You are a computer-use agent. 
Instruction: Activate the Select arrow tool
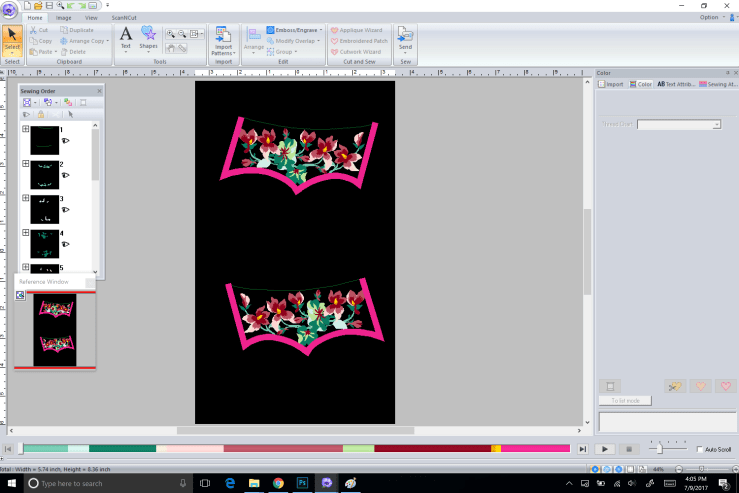pos(12,38)
